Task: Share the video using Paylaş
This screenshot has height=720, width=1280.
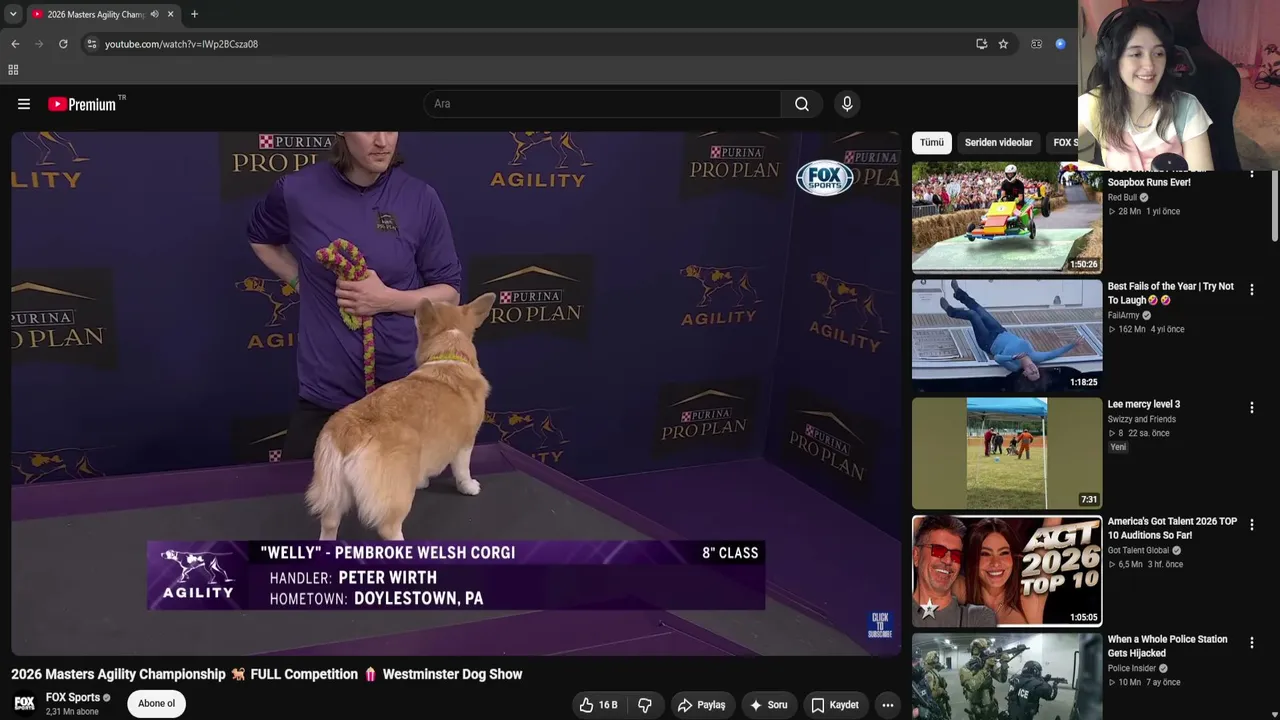Action: point(701,705)
